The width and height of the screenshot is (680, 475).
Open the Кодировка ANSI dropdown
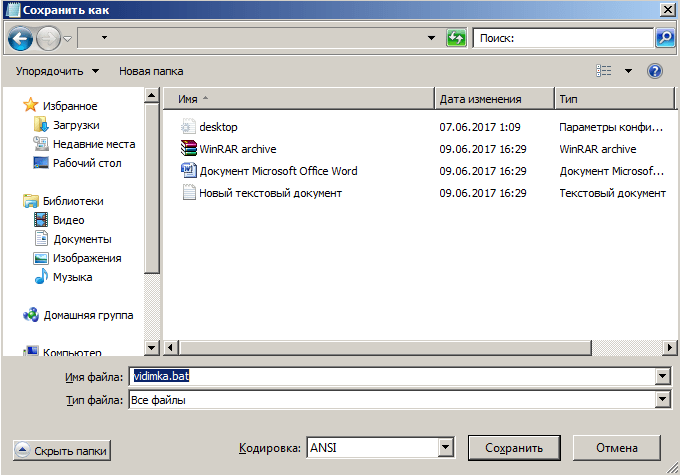pyautogui.click(x=445, y=447)
